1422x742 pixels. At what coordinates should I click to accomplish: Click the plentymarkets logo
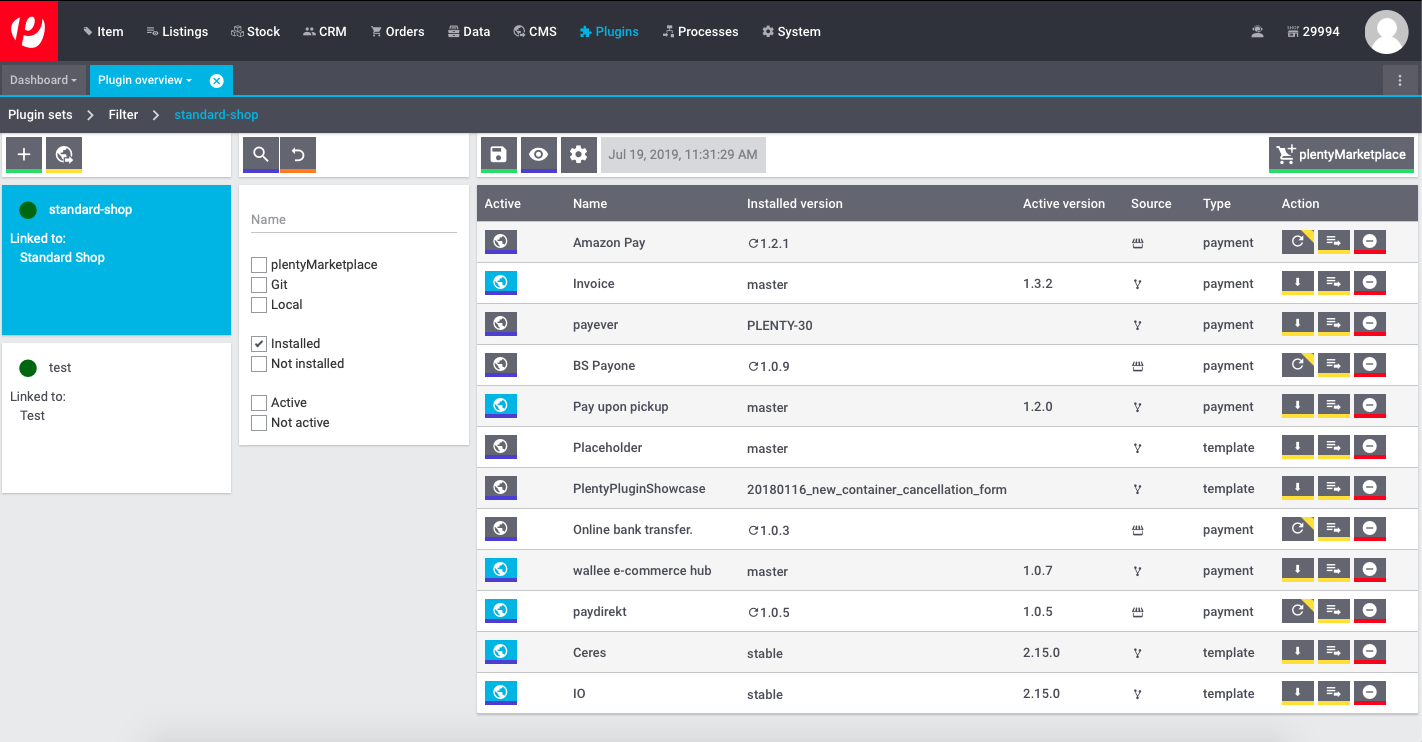coord(29,31)
